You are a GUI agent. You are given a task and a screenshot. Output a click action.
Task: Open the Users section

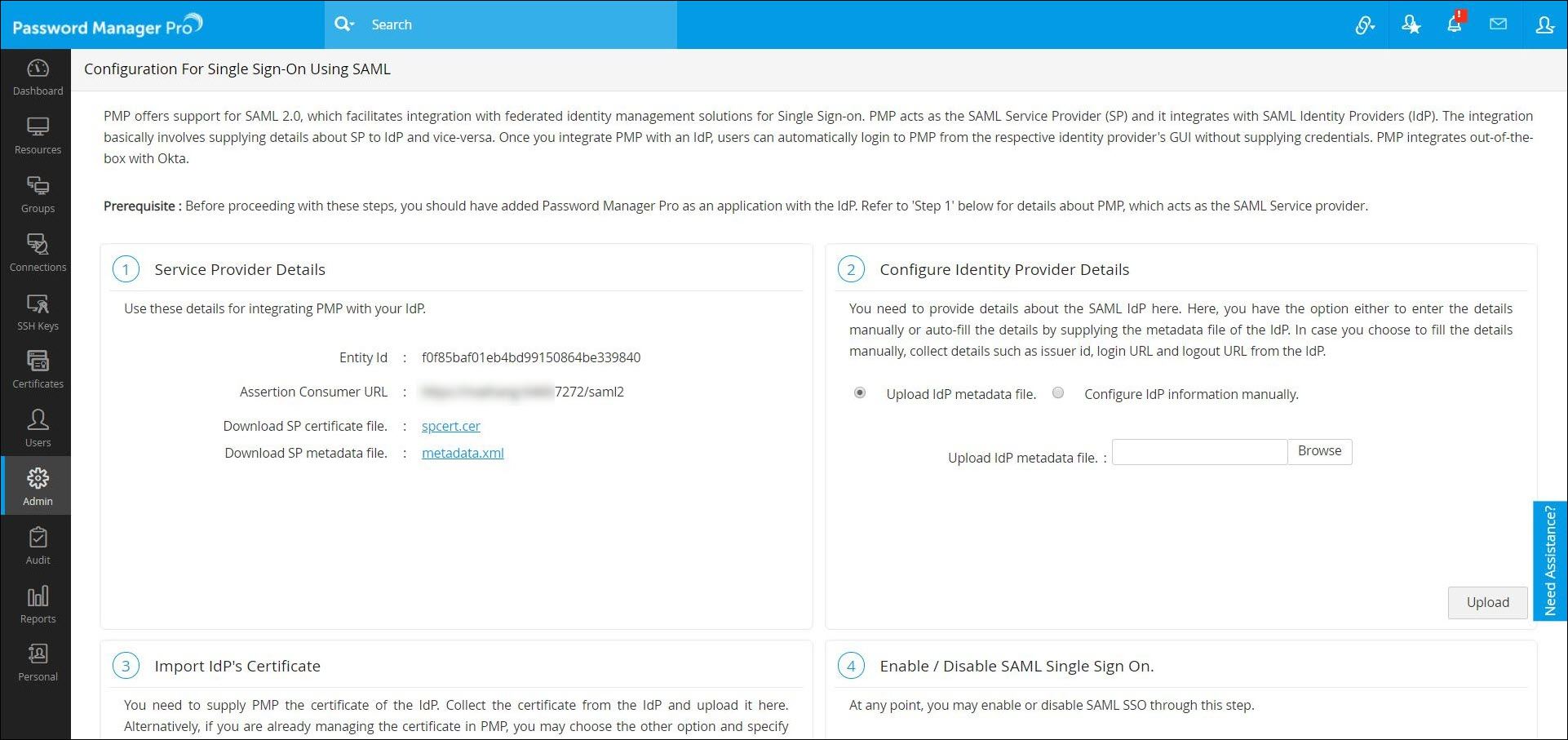(x=38, y=430)
